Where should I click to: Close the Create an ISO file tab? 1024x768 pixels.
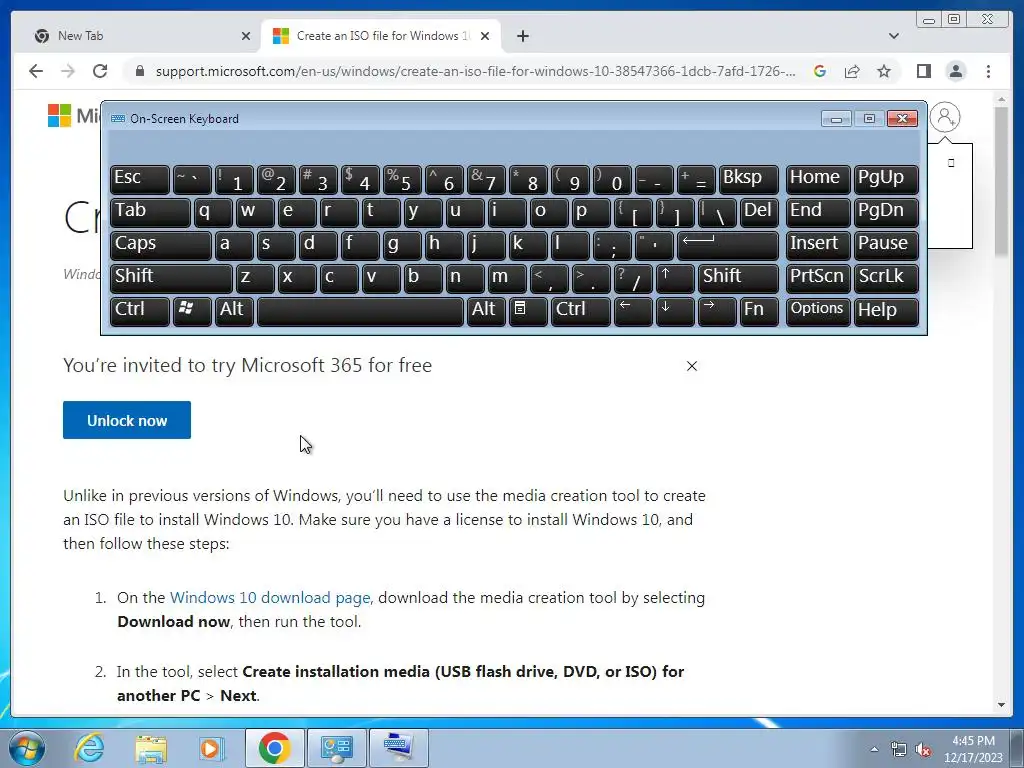click(485, 36)
